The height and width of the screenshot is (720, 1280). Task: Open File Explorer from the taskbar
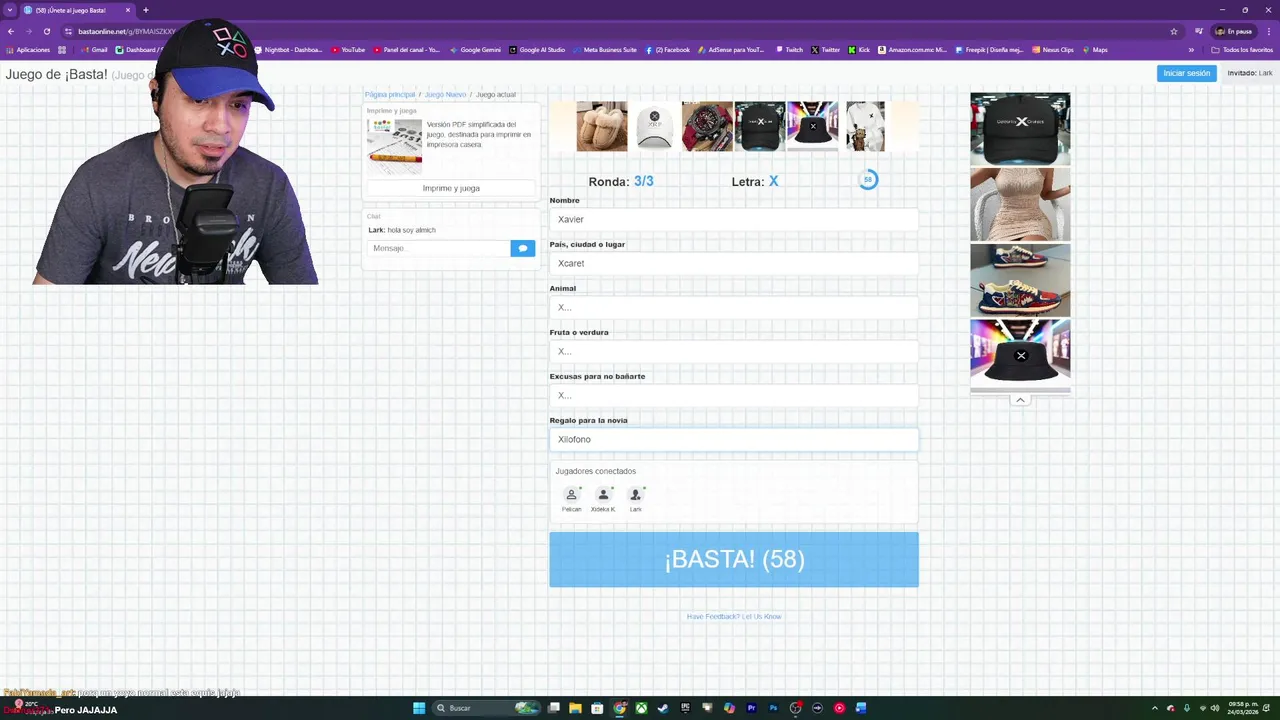tap(575, 708)
